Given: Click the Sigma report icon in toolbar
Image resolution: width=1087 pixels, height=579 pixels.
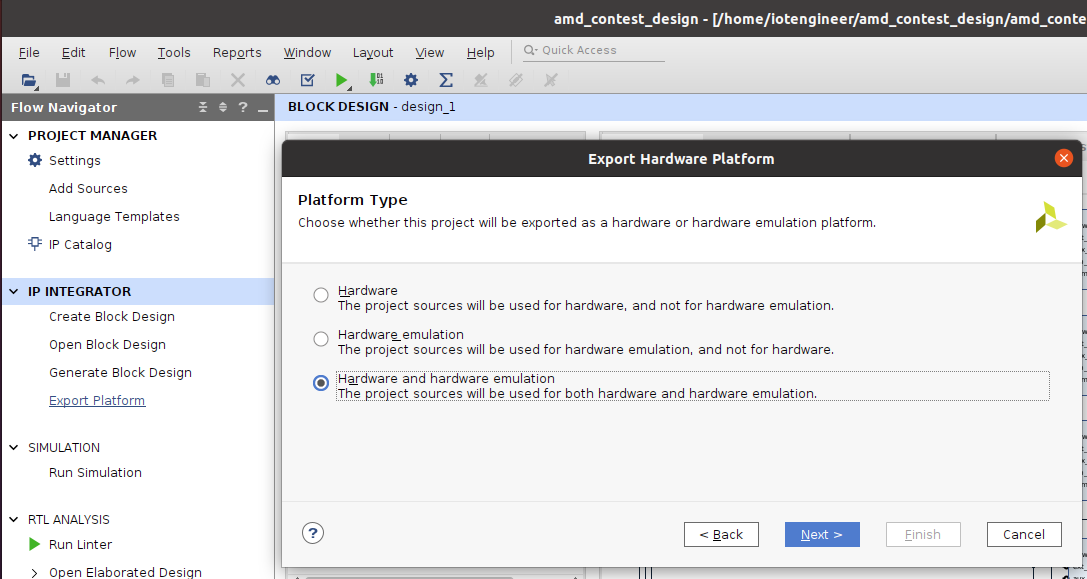Looking at the screenshot, I should [x=446, y=80].
